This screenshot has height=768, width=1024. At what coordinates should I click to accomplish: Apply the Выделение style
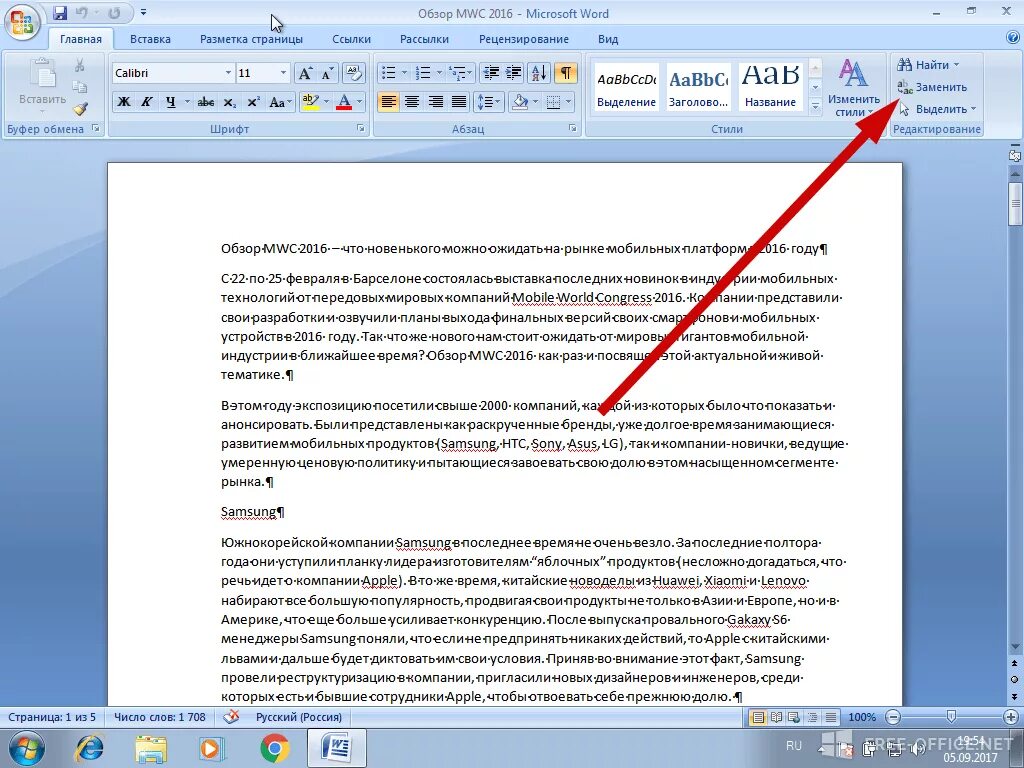(626, 86)
